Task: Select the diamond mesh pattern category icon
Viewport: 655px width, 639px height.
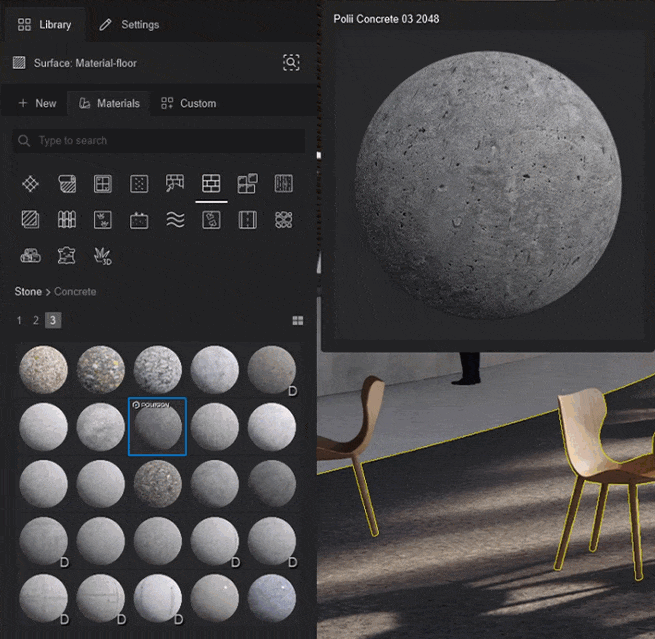Action: pos(31,184)
